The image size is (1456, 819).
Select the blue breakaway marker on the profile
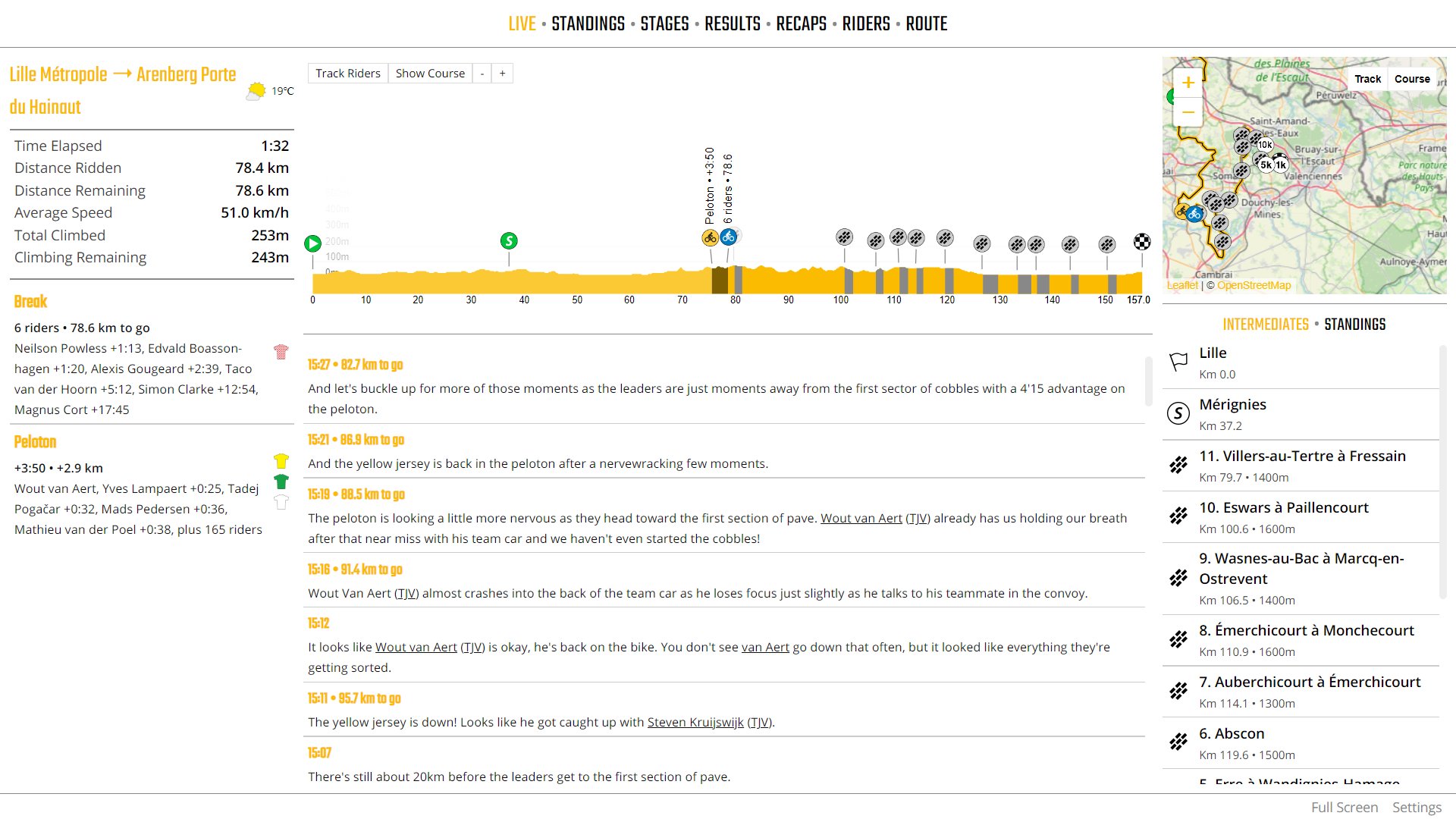point(728,237)
